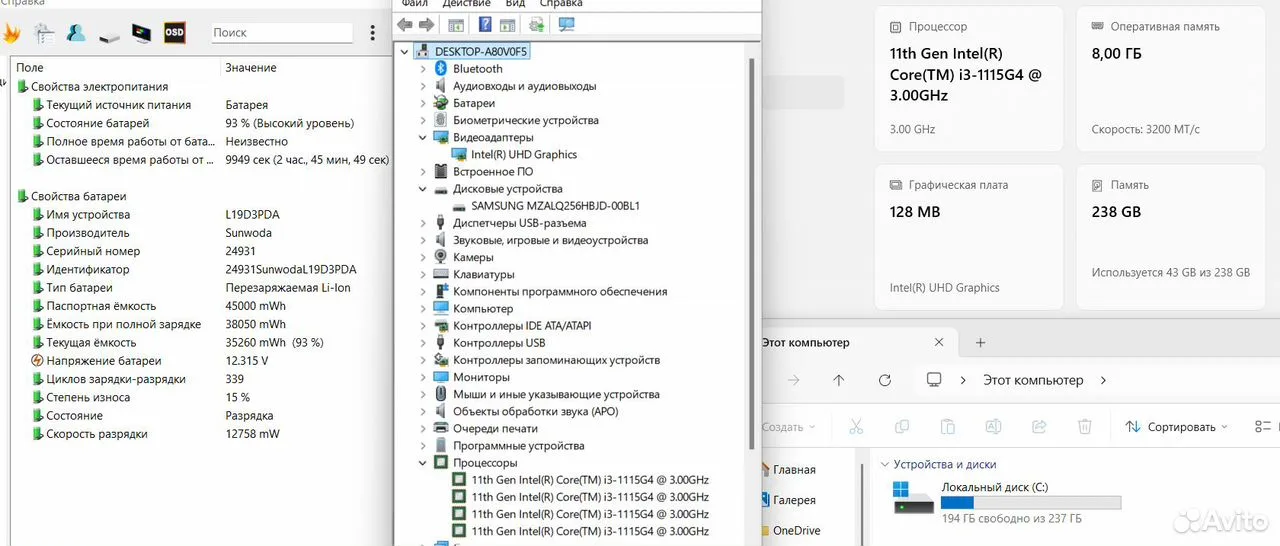Click the flame icon in AIDA64 toolbar
Viewport: 1280px width, 546px height.
pos(11,33)
